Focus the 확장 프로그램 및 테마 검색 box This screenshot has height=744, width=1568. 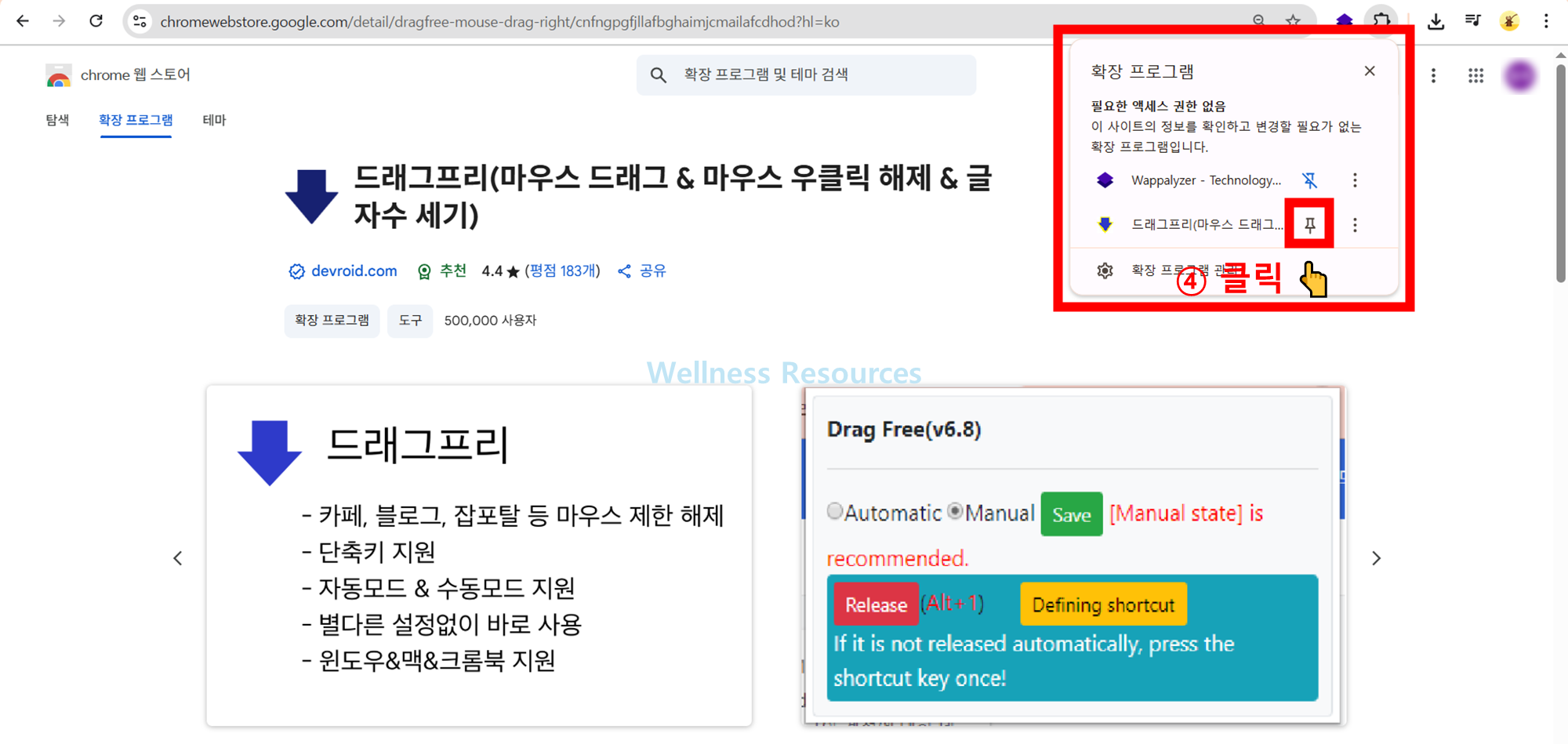(x=806, y=74)
